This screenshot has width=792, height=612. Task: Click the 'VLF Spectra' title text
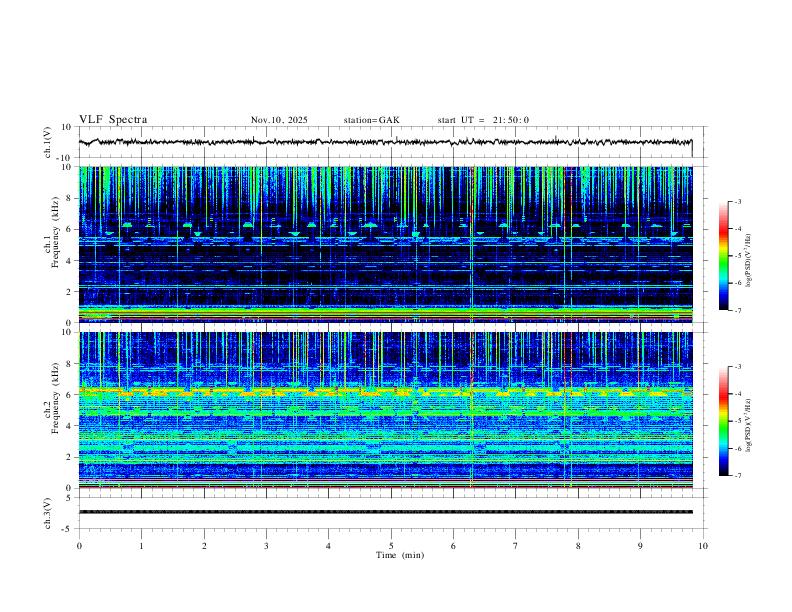pyautogui.click(x=113, y=120)
